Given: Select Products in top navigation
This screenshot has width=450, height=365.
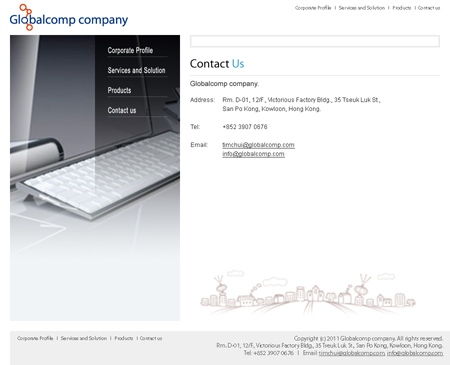Looking at the screenshot, I should pos(402,8).
